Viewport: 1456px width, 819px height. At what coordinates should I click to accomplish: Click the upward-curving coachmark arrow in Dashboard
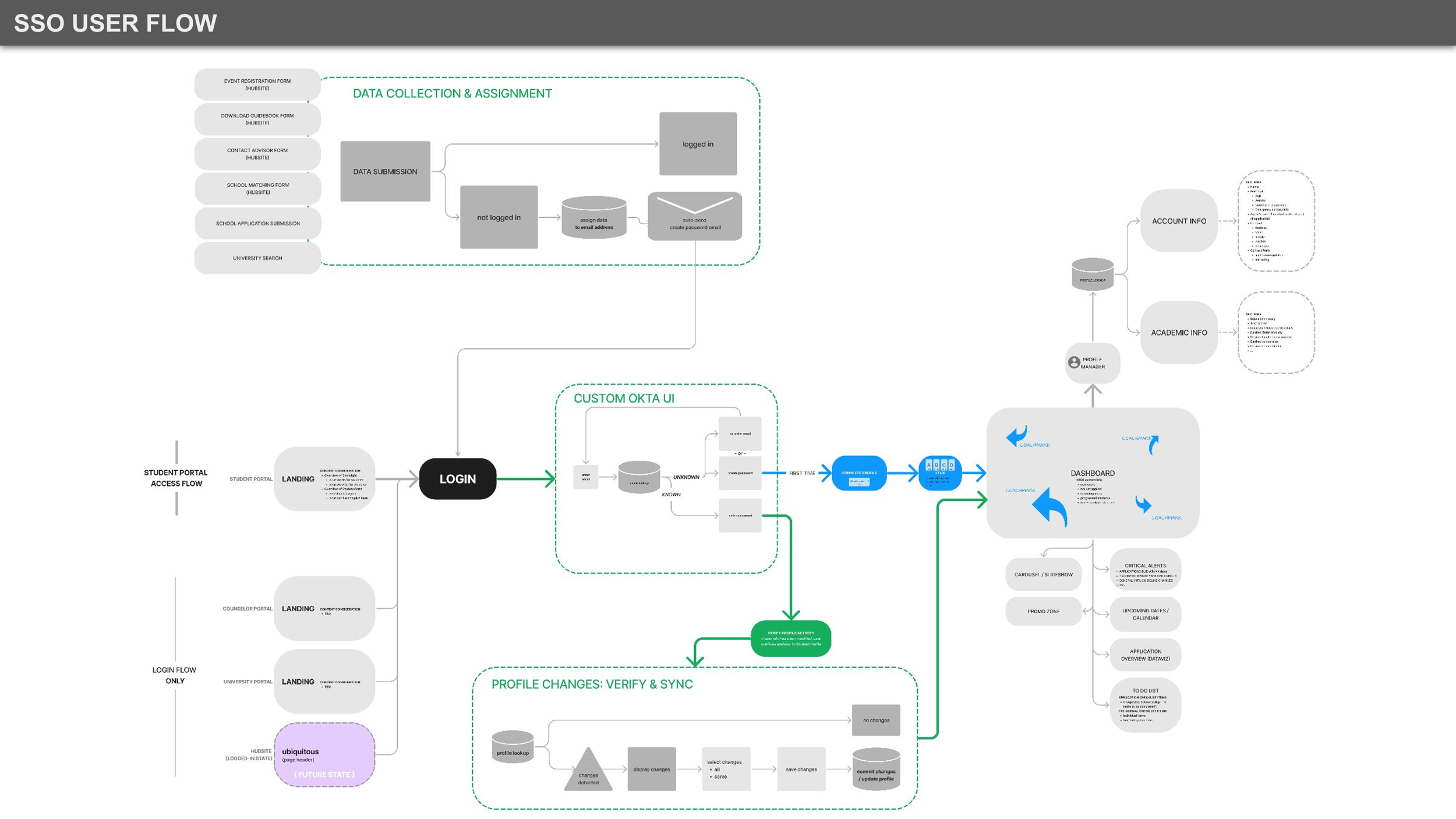[x=1153, y=444]
